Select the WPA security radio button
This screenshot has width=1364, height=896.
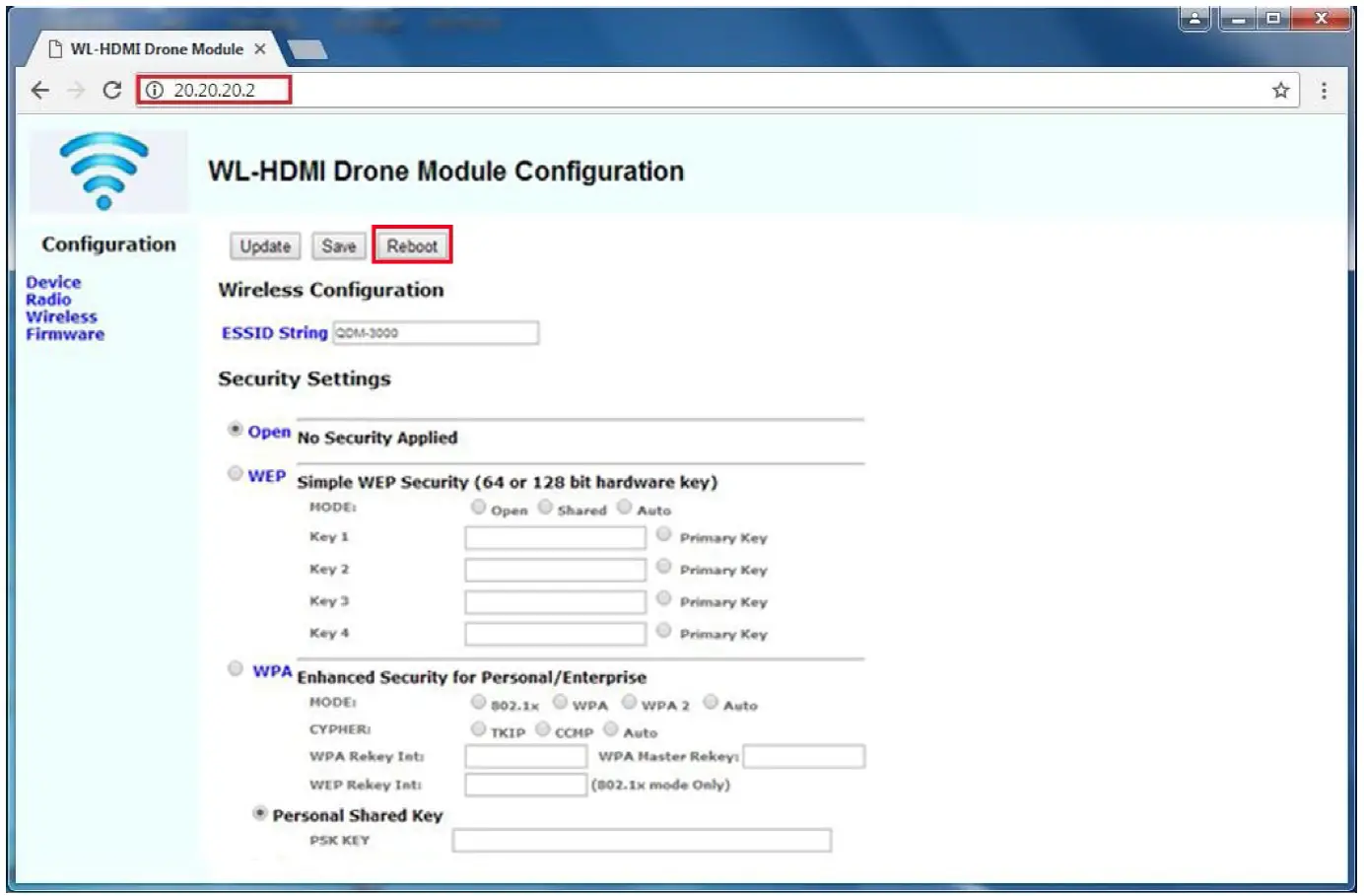click(236, 669)
